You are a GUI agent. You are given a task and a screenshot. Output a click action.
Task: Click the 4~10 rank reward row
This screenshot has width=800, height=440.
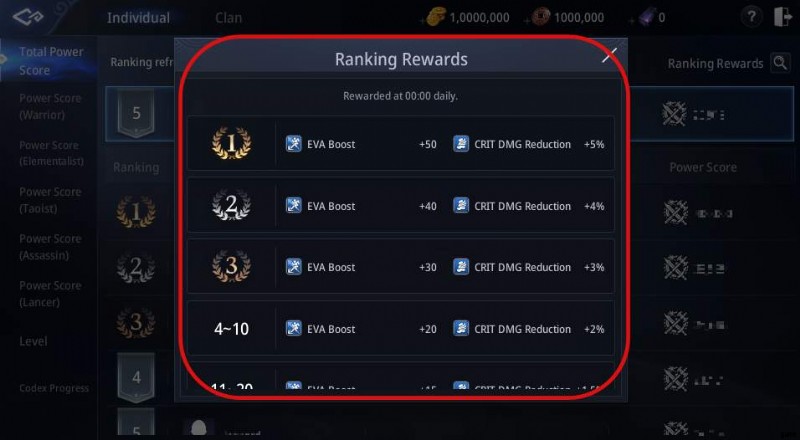(x=401, y=329)
